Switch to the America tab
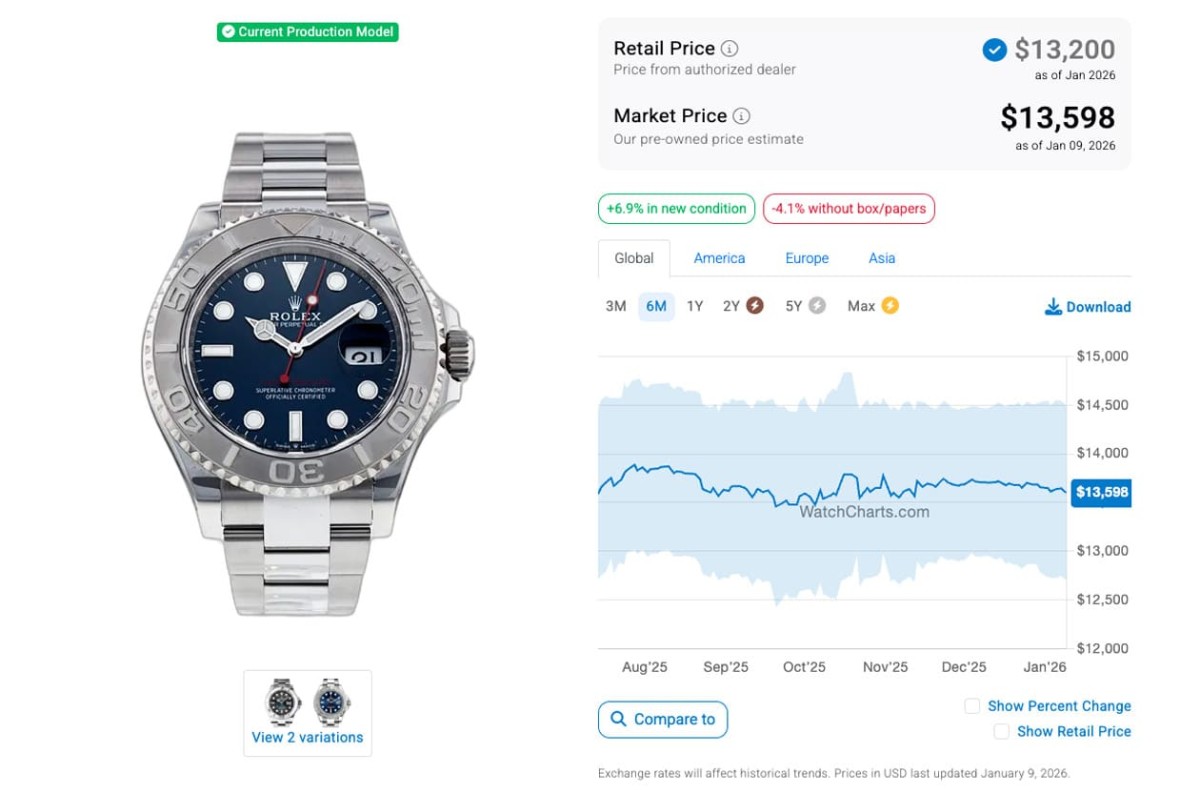This screenshot has width=1200, height=794. pyautogui.click(x=719, y=258)
